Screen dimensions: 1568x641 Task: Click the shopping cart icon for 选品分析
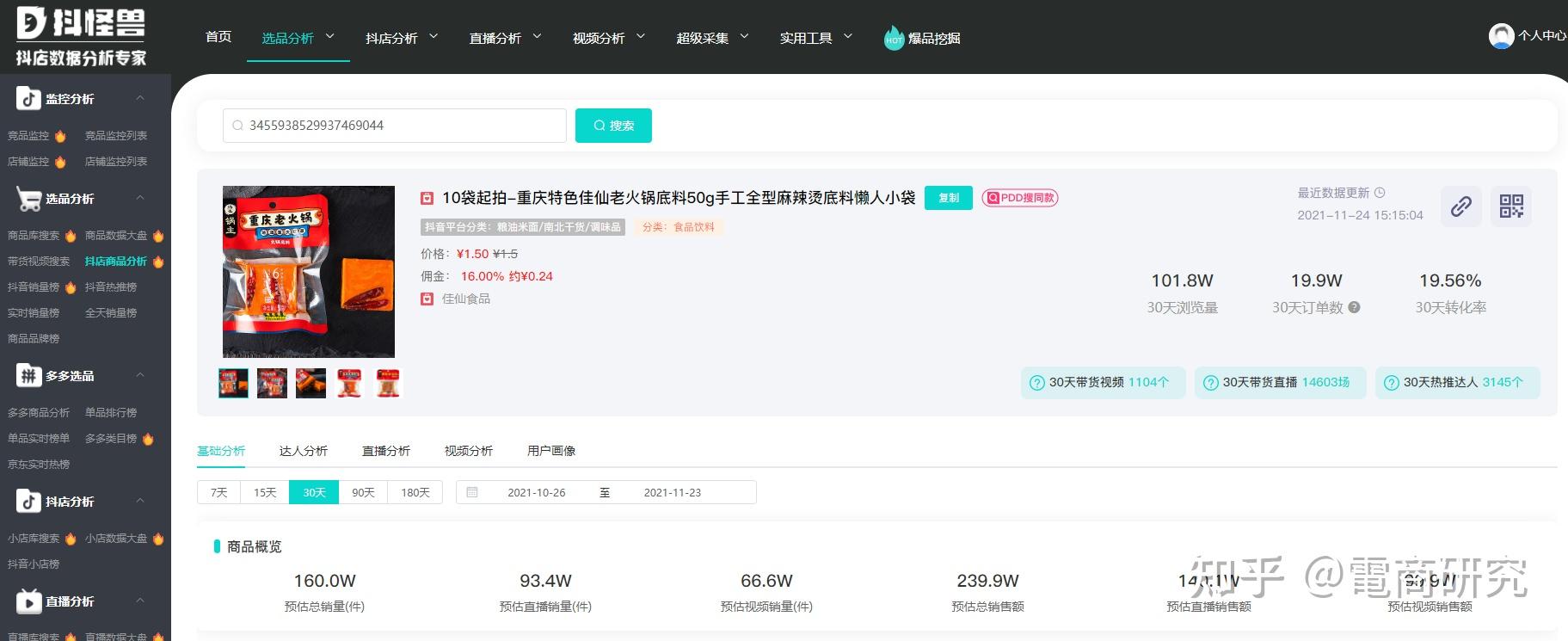28,199
